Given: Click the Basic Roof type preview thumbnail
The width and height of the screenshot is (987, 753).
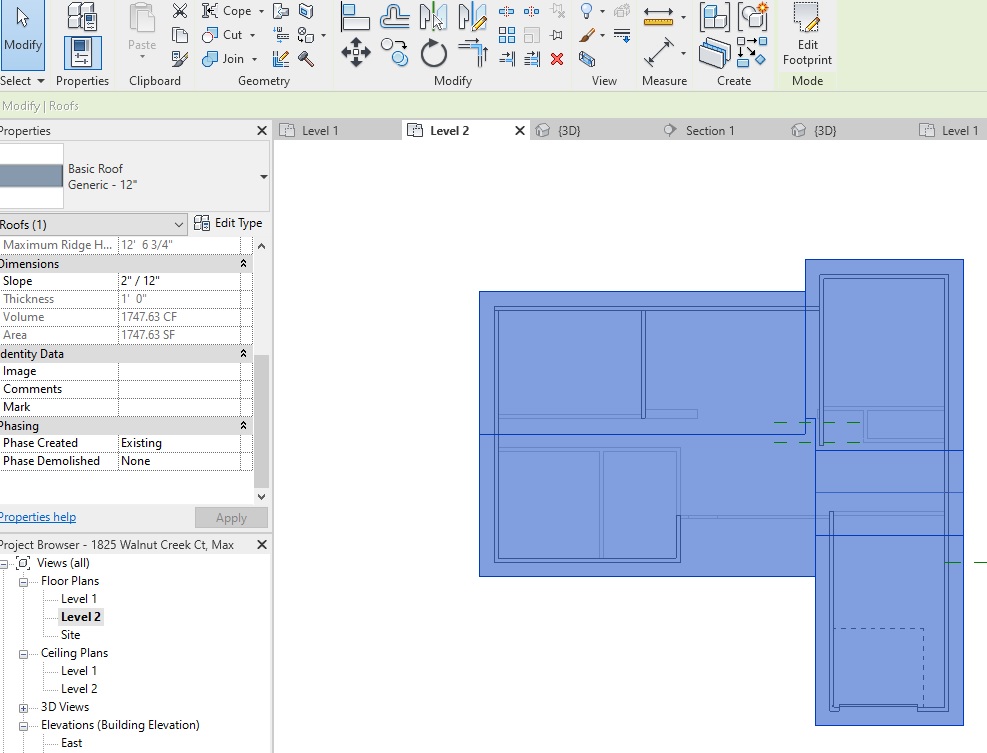Looking at the screenshot, I should 33,174.
